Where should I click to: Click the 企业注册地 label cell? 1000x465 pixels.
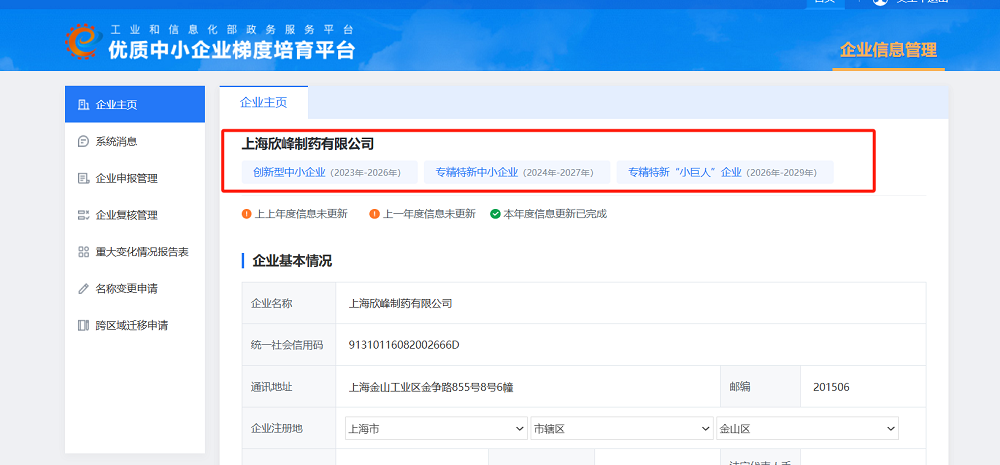(289, 428)
